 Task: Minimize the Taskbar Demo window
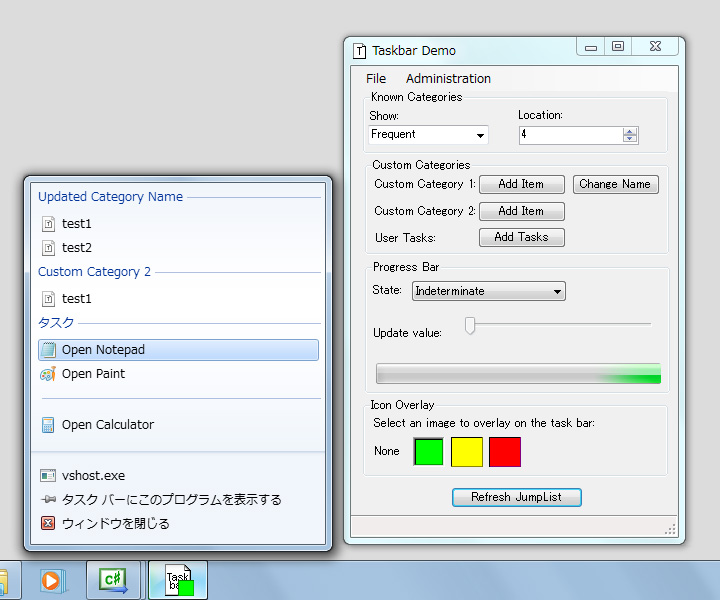click(591, 46)
